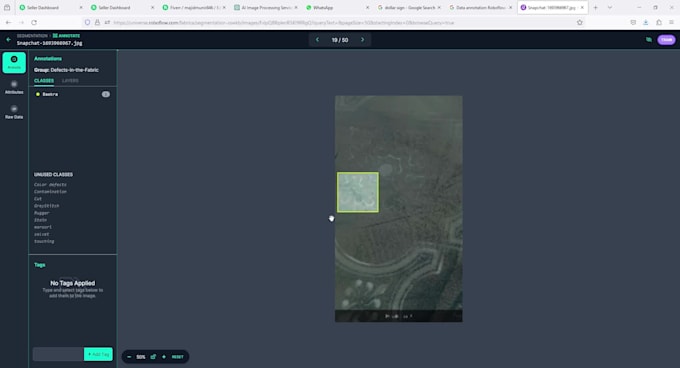Zoom out with the minus icon
The image size is (680, 368).
pos(129,357)
